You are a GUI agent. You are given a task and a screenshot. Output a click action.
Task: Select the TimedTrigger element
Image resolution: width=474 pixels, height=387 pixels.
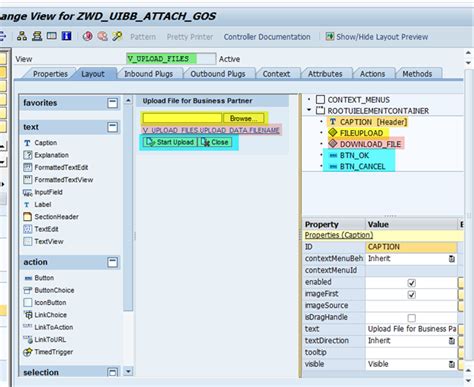tap(48, 352)
